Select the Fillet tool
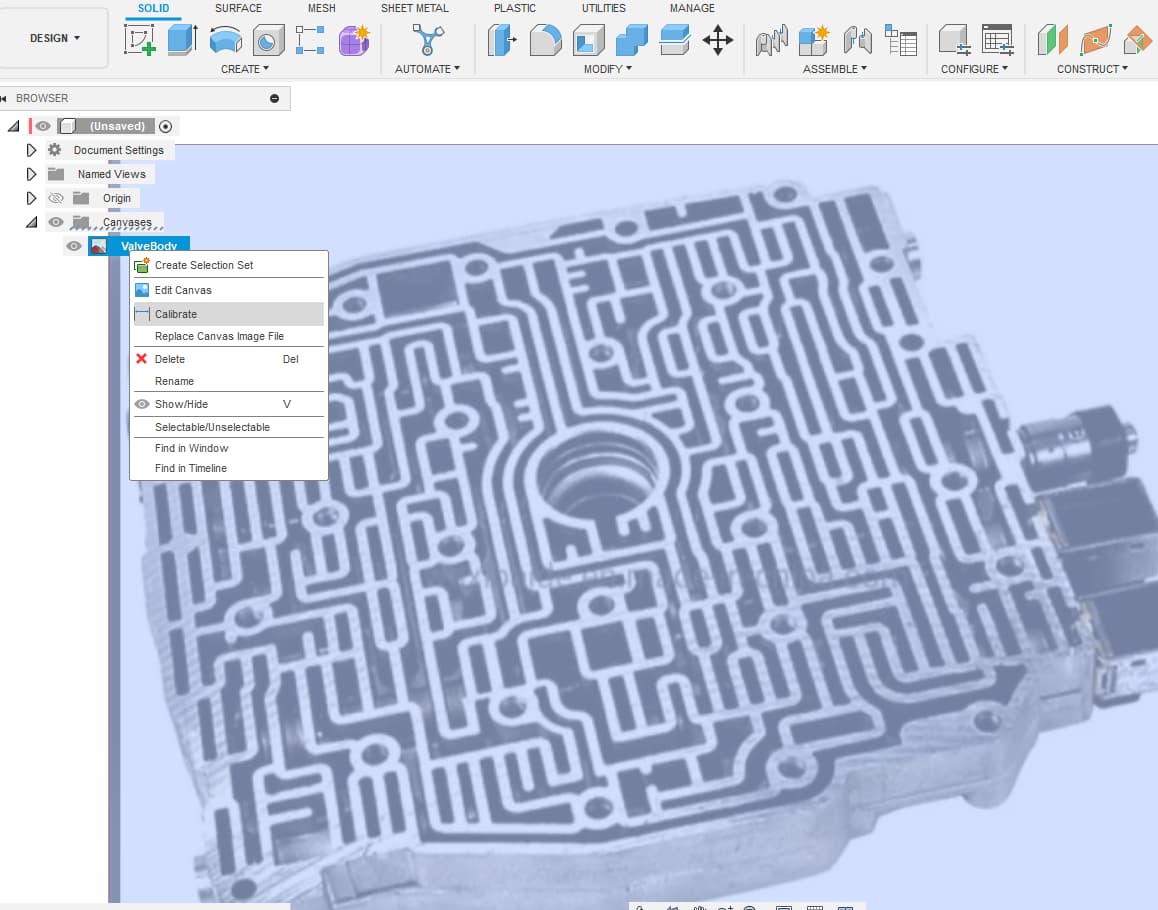The width and height of the screenshot is (1158, 910). (546, 40)
